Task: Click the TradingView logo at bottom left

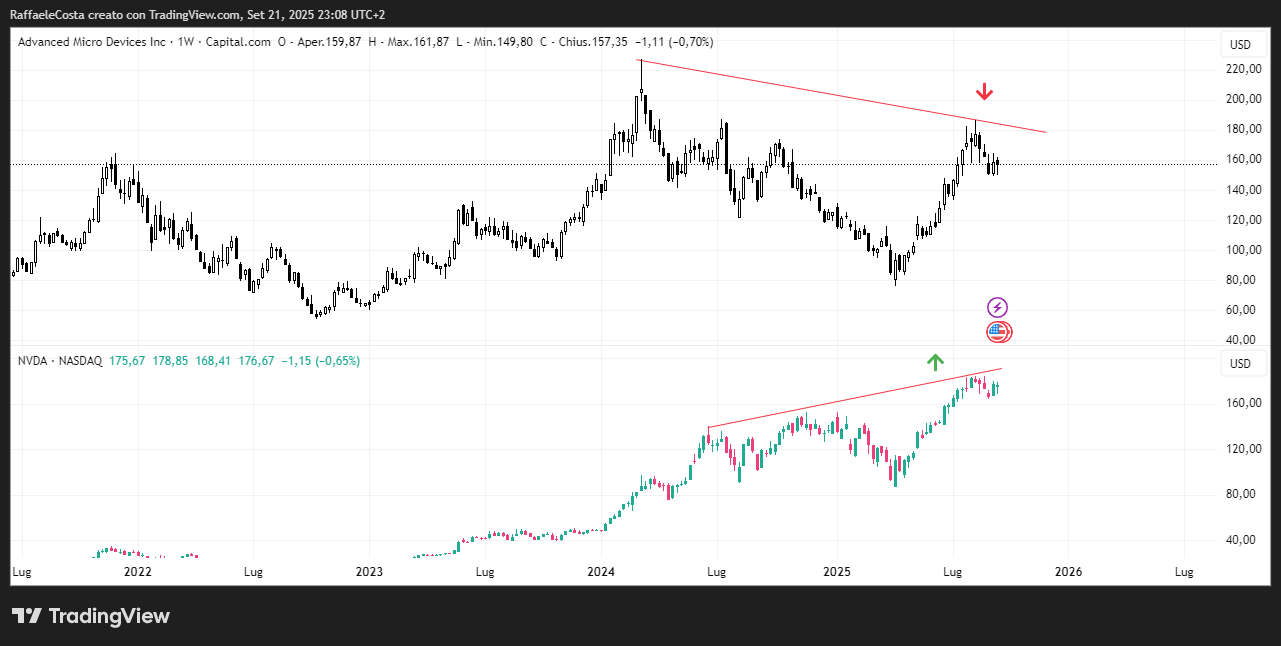Action: (x=91, y=616)
